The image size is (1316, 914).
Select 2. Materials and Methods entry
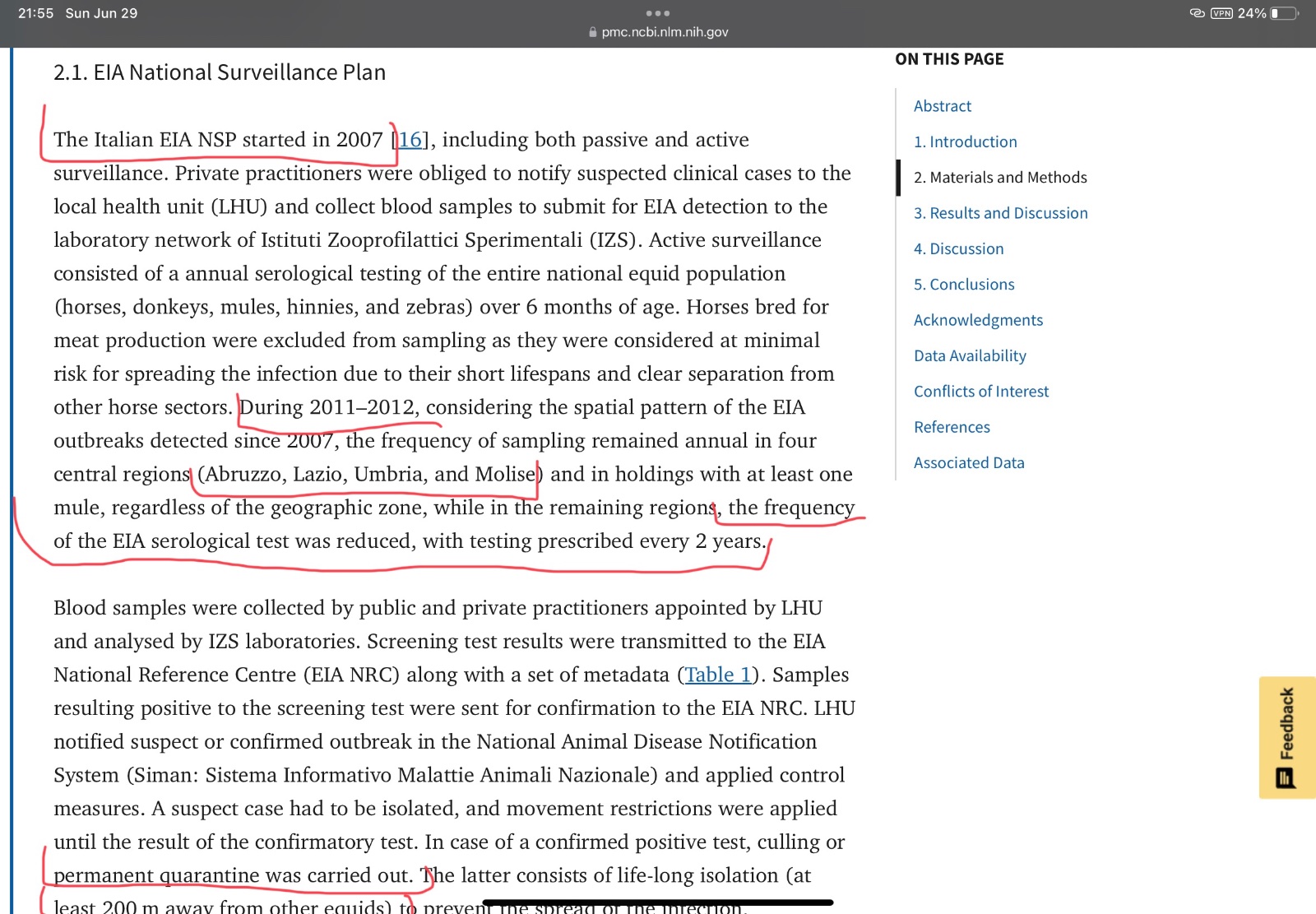click(x=1000, y=177)
